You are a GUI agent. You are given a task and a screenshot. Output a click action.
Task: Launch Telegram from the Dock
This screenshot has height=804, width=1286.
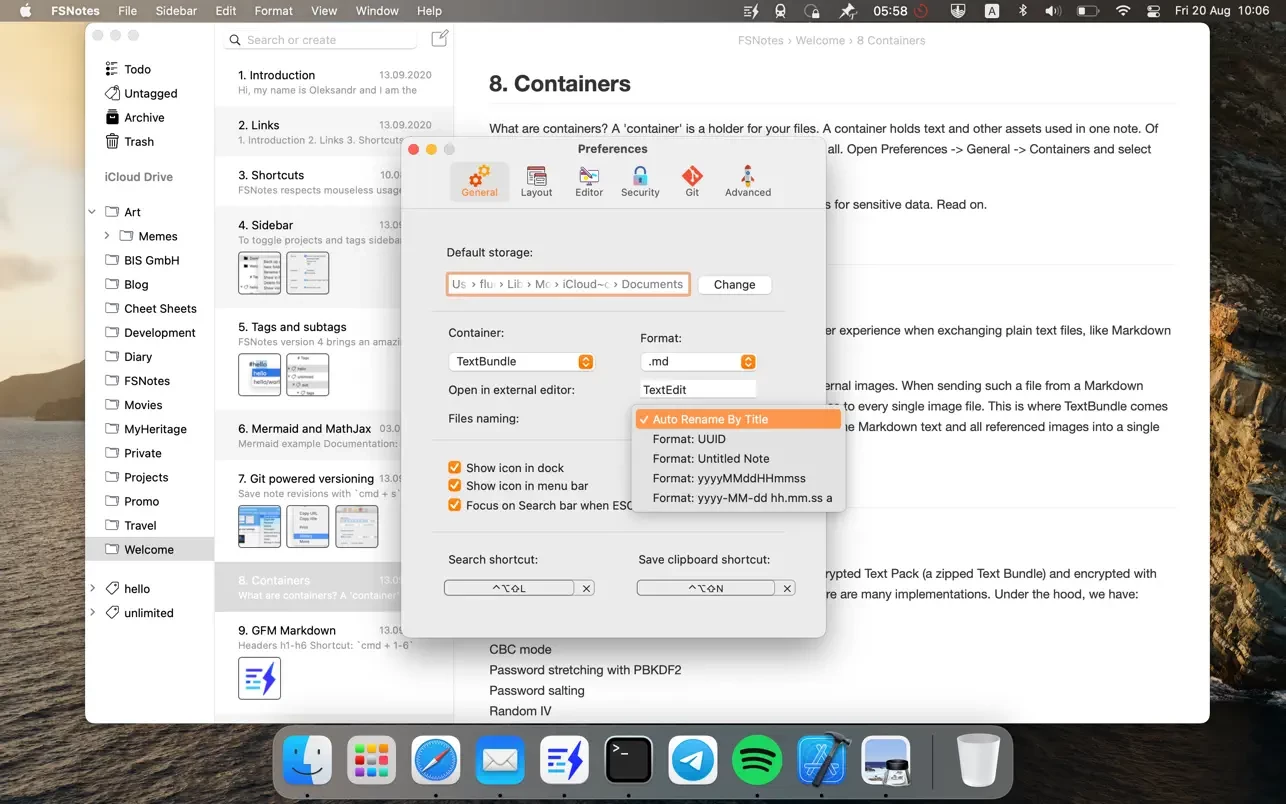click(693, 760)
